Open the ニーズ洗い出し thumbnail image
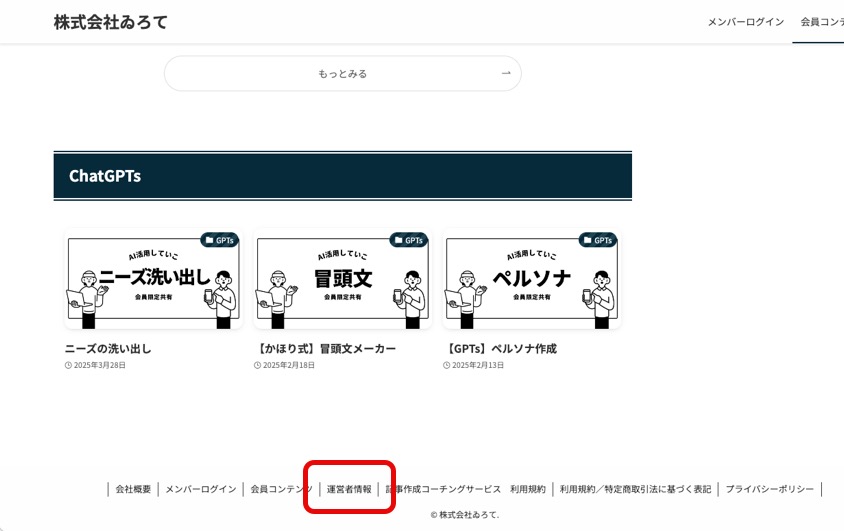This screenshot has width=844, height=531. (153, 280)
